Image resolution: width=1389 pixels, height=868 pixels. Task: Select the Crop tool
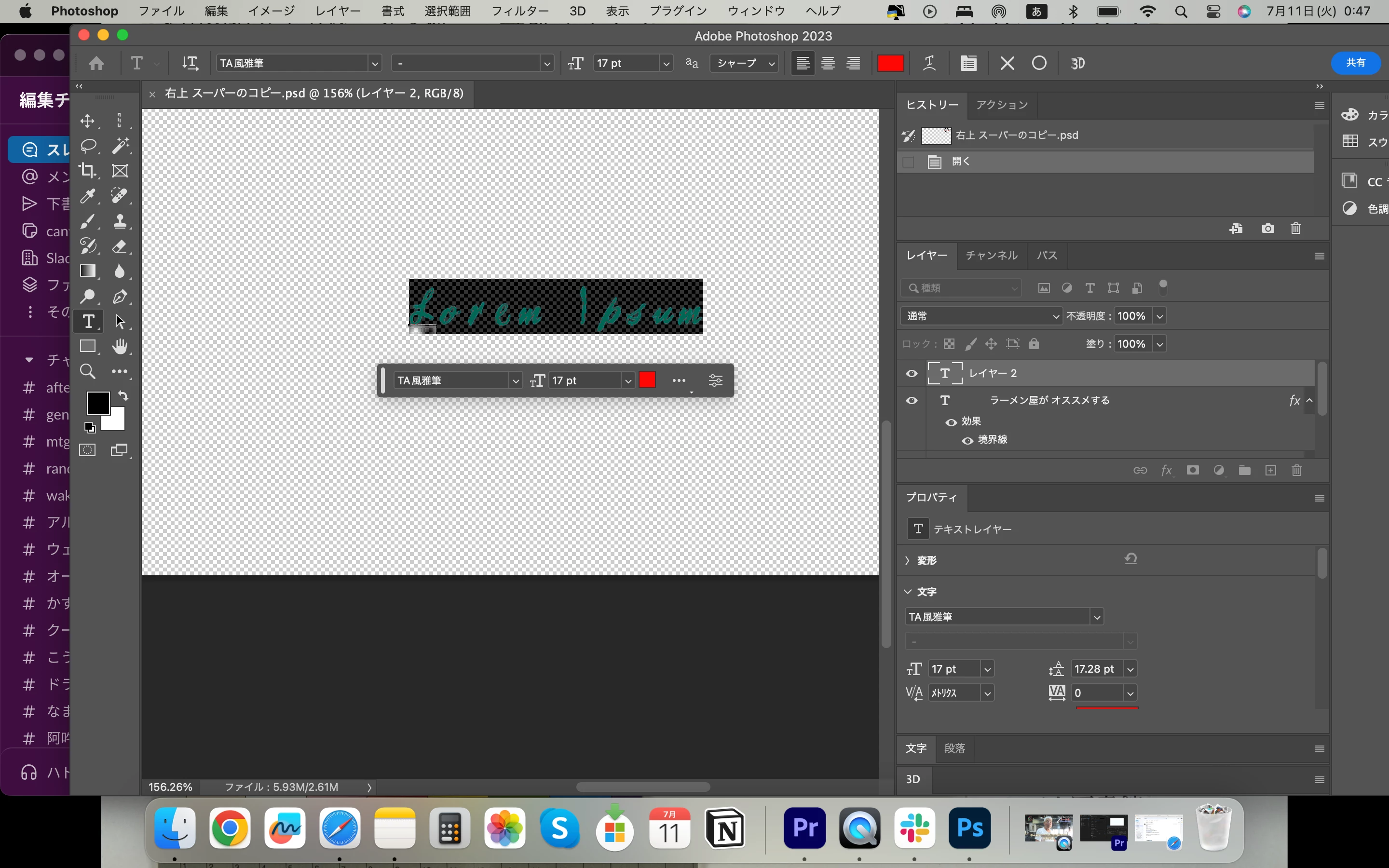(x=87, y=171)
